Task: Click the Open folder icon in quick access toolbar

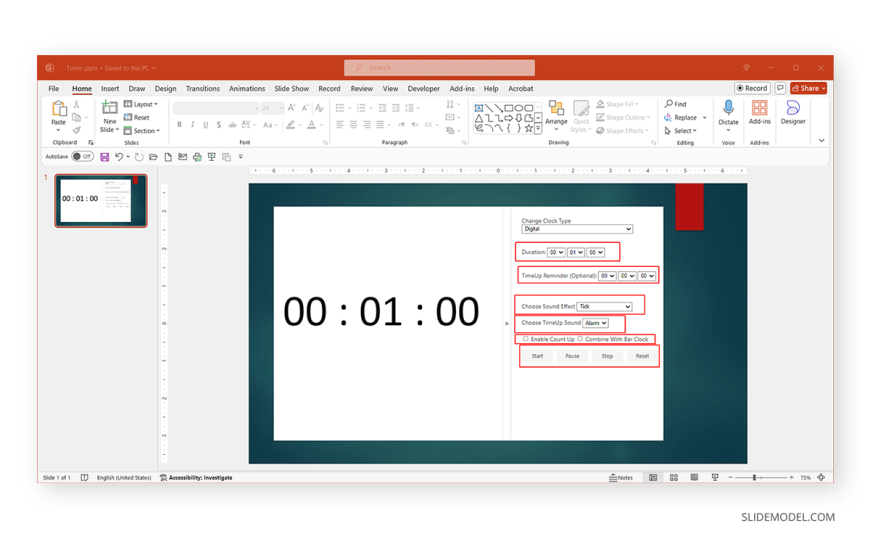Action: pos(153,157)
